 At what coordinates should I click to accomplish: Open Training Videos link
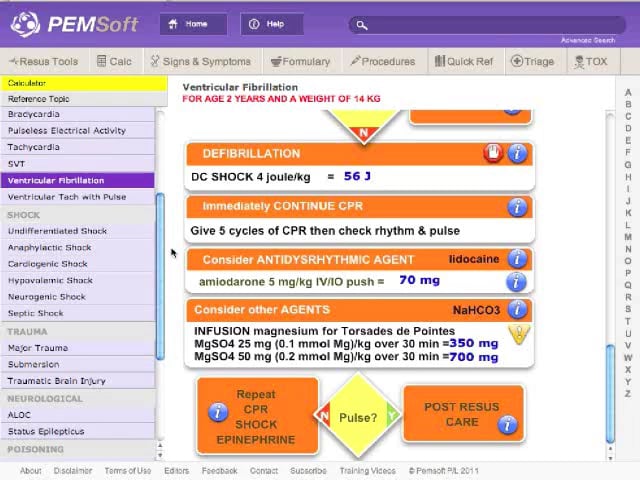(x=367, y=471)
